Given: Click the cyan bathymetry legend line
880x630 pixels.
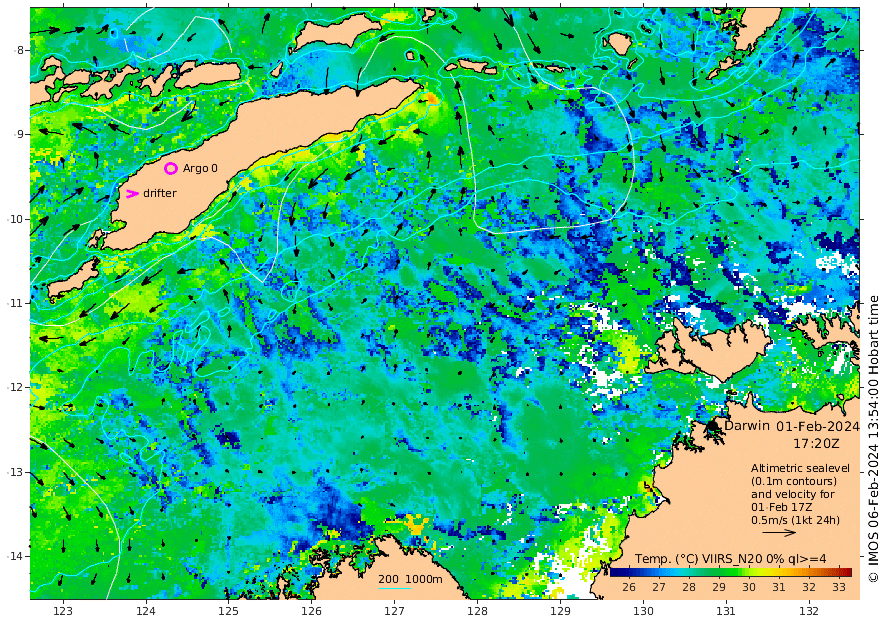Looking at the screenshot, I should coord(394,588).
